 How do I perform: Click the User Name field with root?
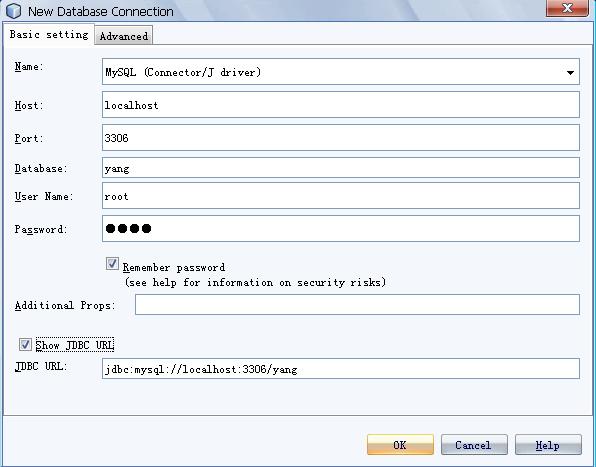[341, 196]
